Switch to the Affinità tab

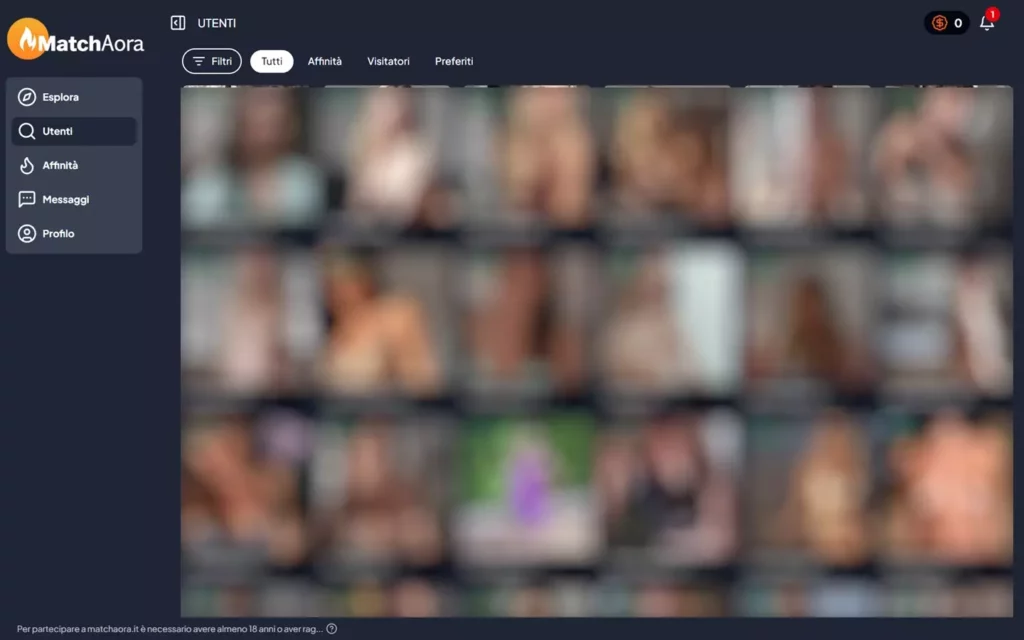pyautogui.click(x=325, y=61)
